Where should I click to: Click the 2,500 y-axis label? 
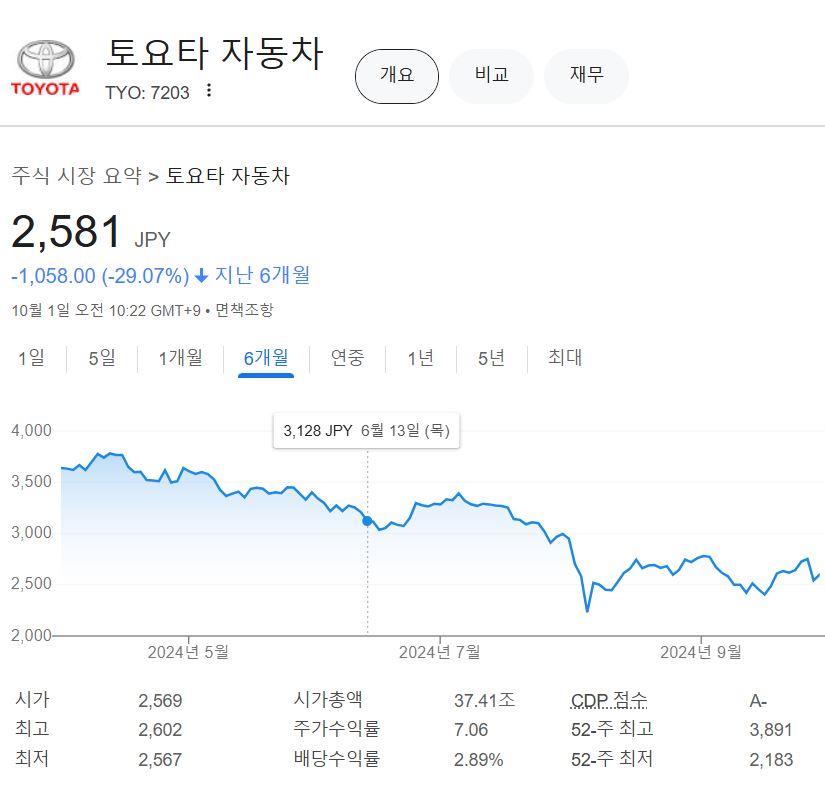32,583
